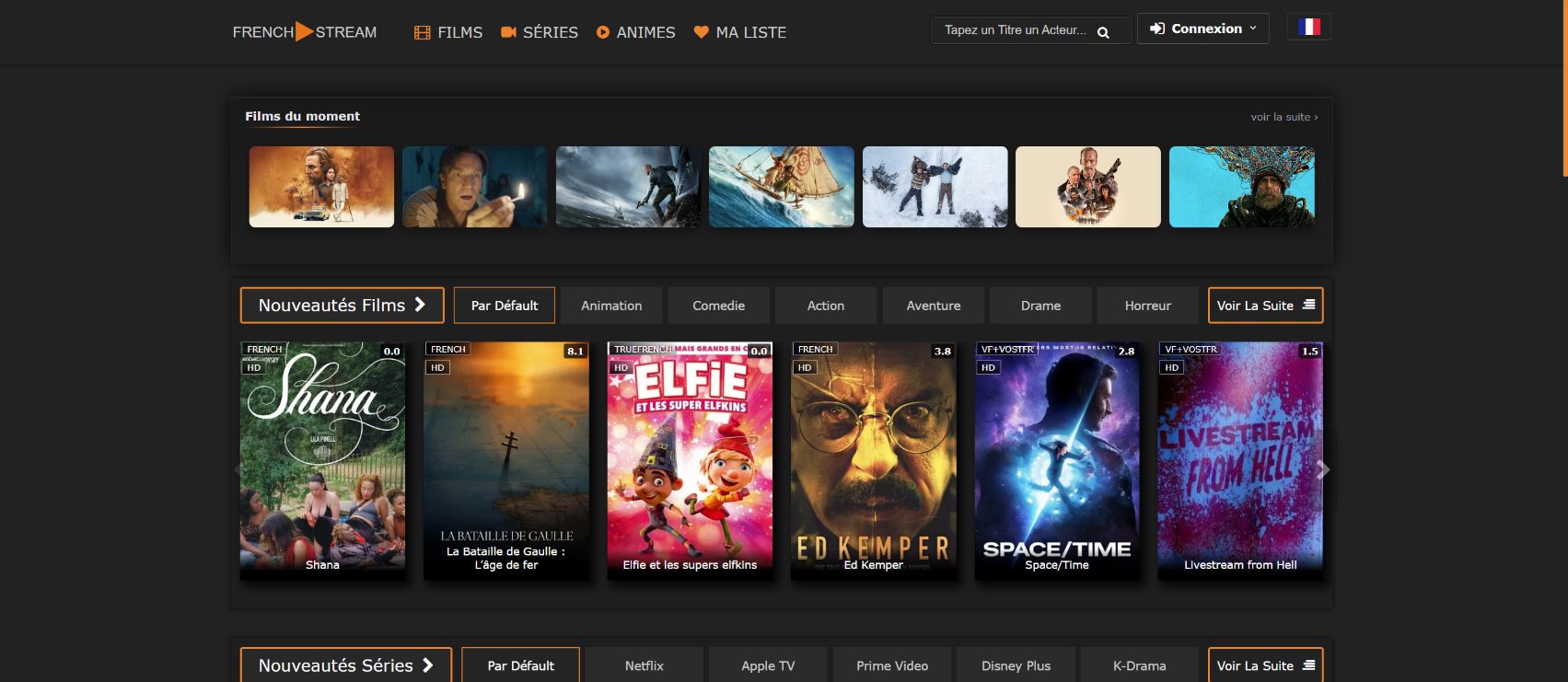The height and width of the screenshot is (682, 1568).
Task: Open the ANIMES menu
Action: [x=635, y=32]
